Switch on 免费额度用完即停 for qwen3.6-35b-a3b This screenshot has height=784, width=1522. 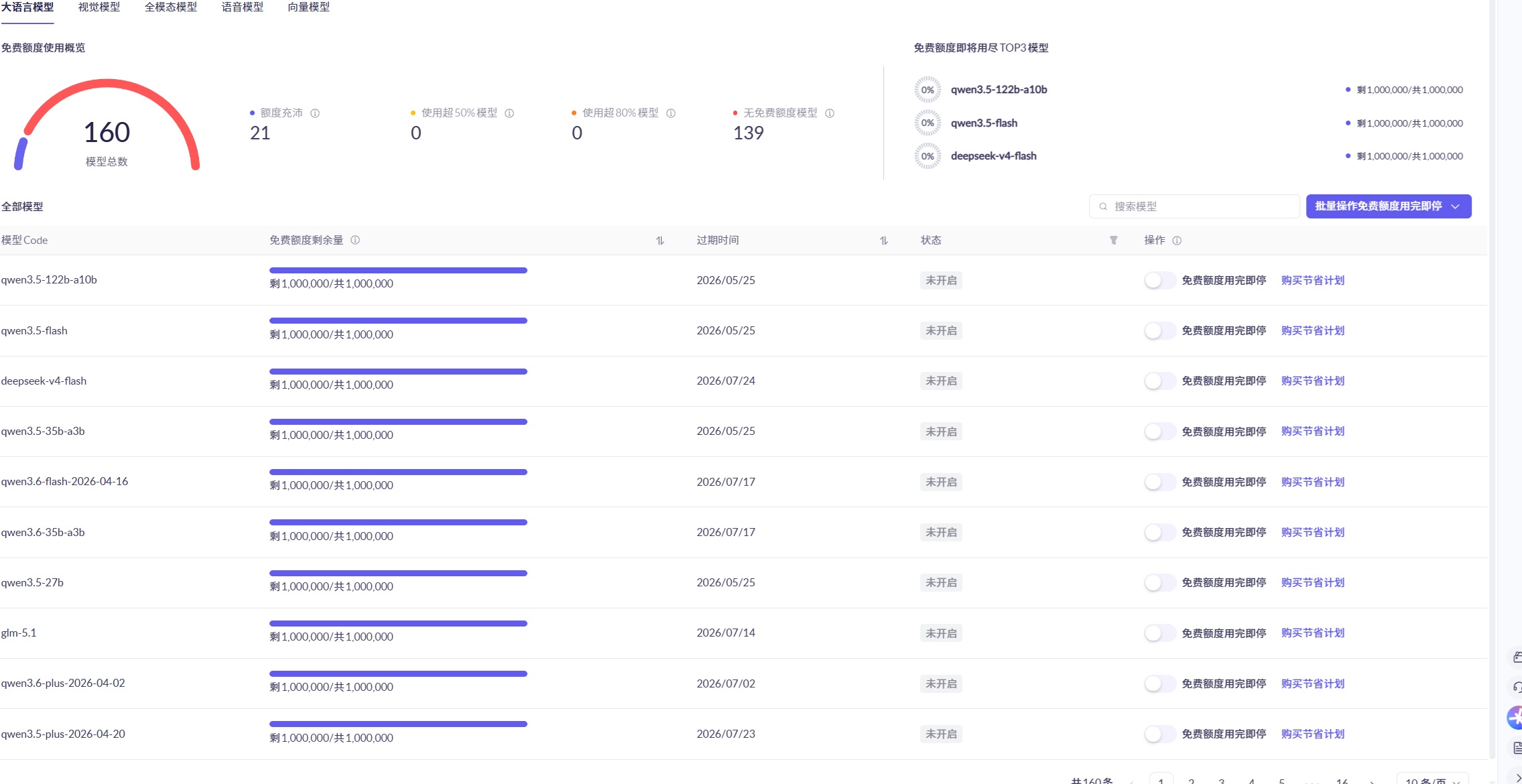[1160, 532]
